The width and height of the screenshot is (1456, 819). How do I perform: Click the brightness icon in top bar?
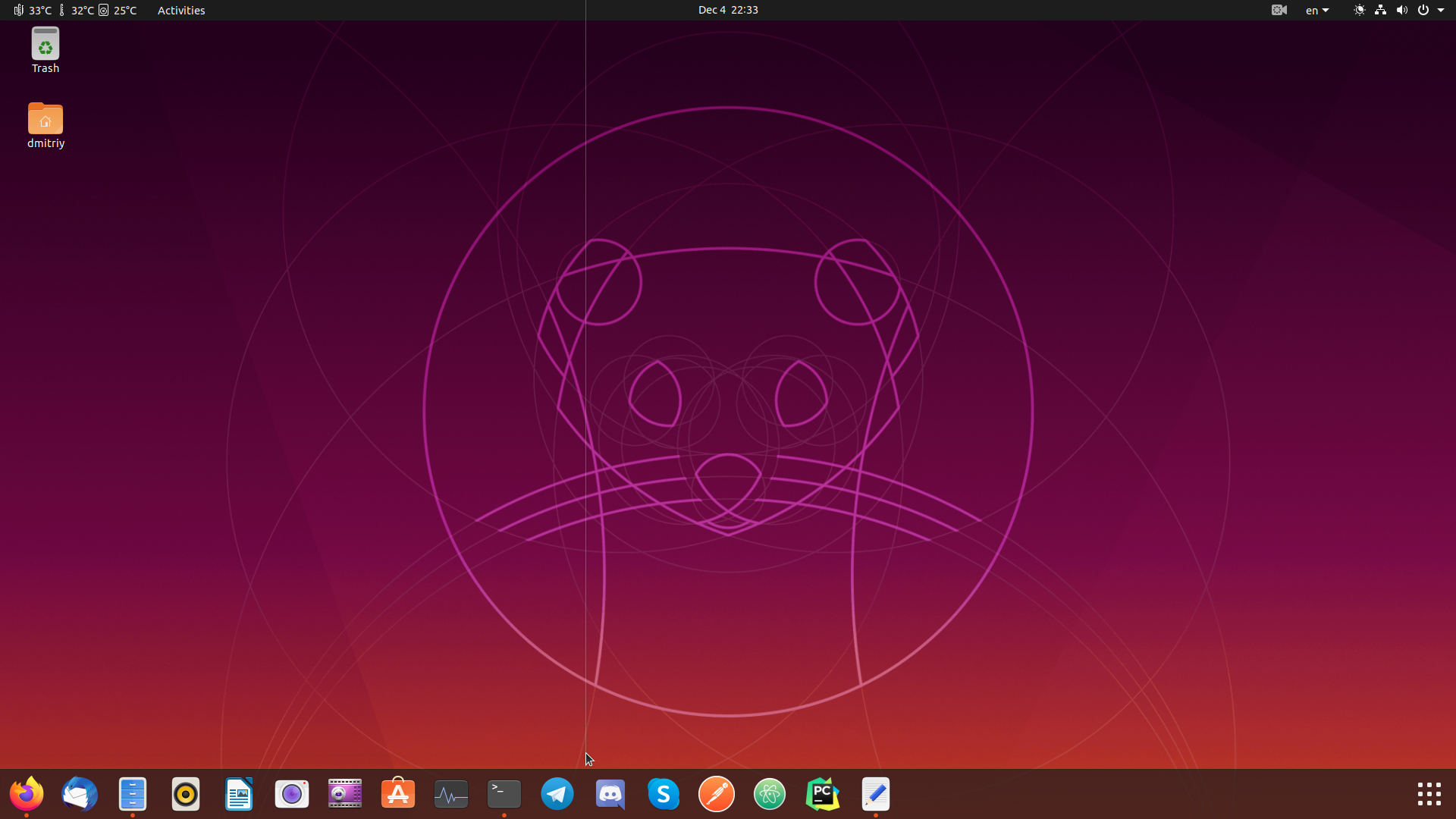click(x=1360, y=10)
